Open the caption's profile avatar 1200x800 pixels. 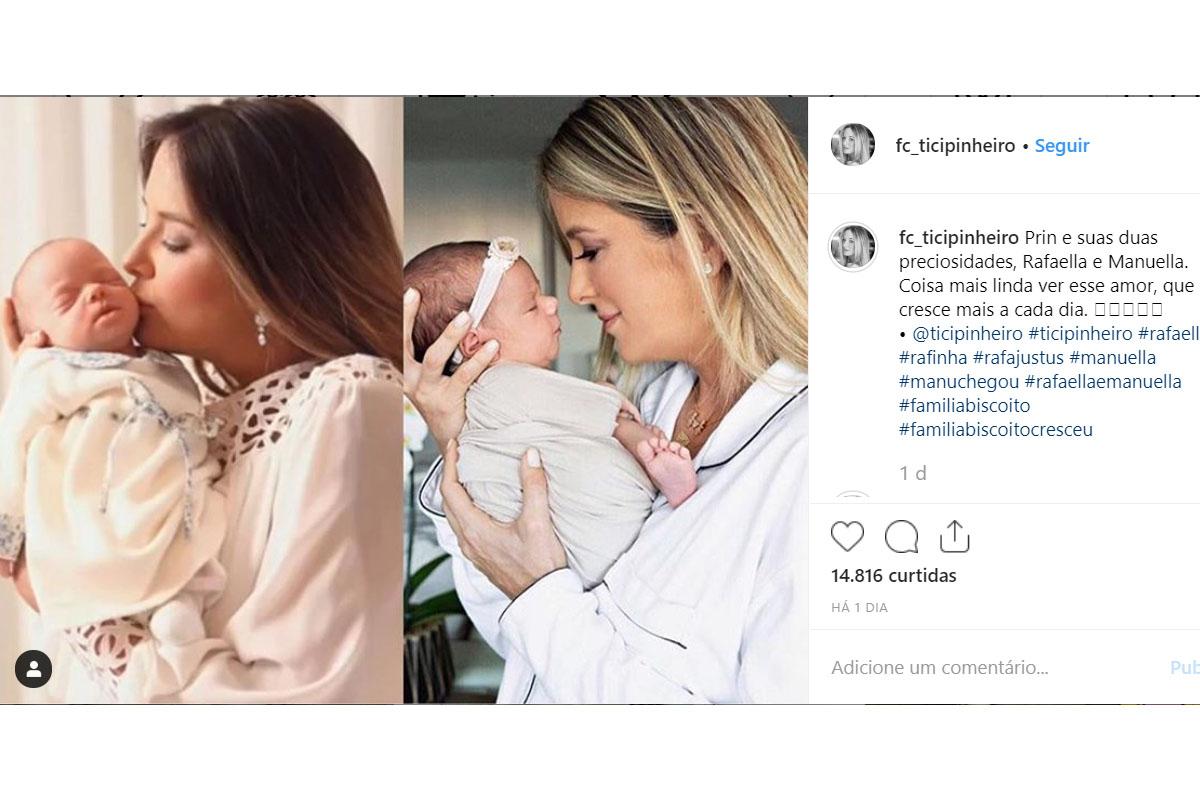853,247
